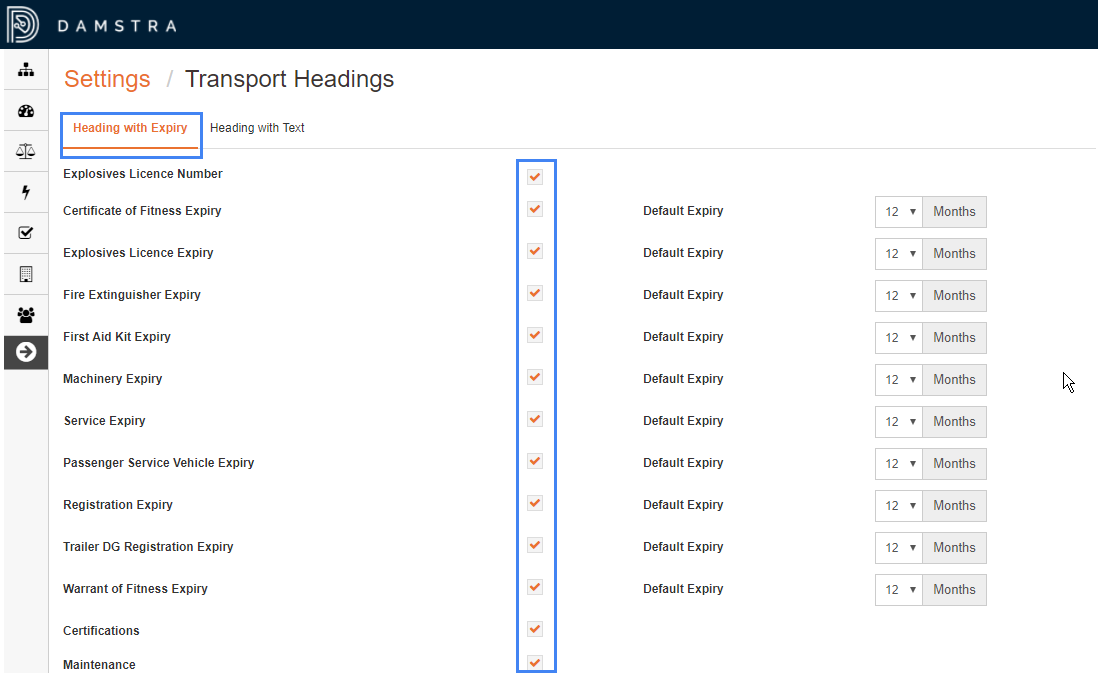Open the dashboard gauge icon in sidebar
This screenshot has height=673, width=1098.
pyautogui.click(x=26, y=111)
